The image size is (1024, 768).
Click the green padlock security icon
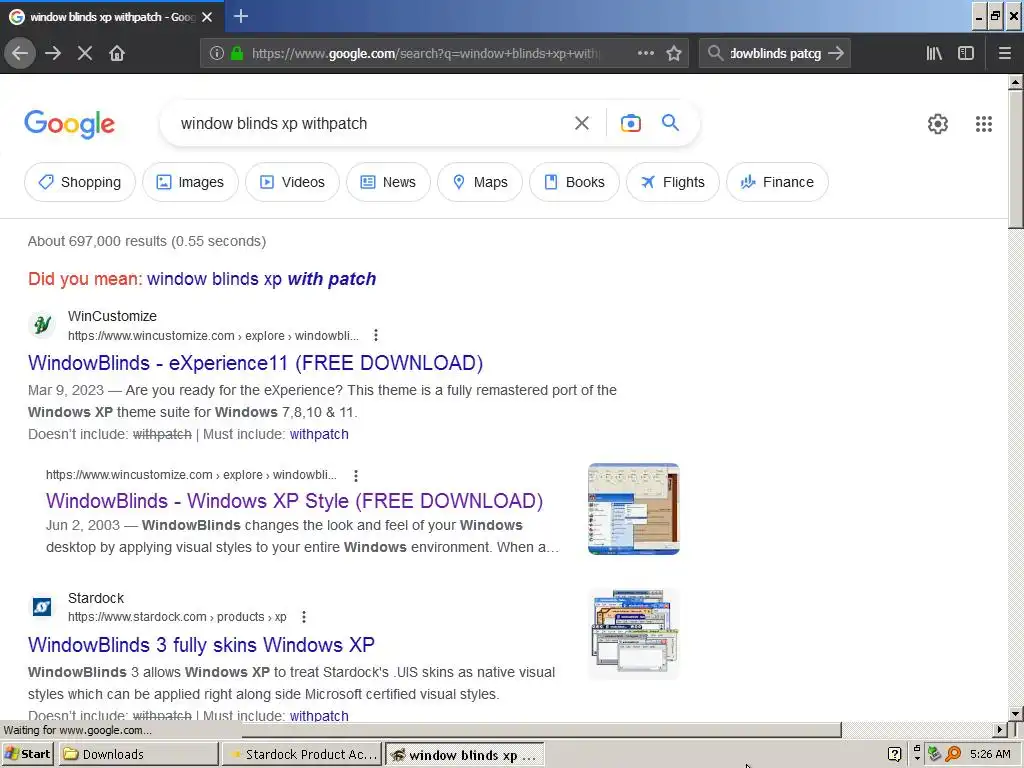coord(237,54)
